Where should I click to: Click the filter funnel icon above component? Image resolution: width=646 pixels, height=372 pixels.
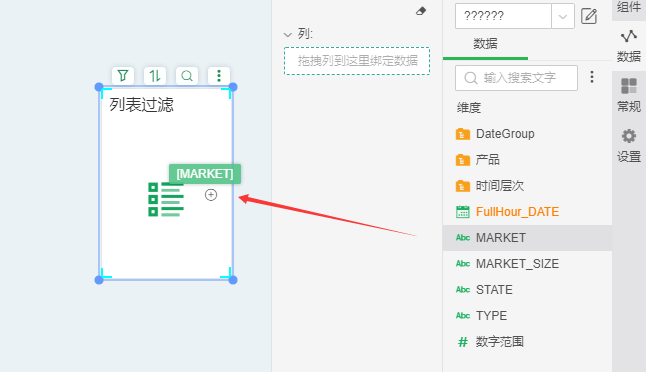[123, 76]
